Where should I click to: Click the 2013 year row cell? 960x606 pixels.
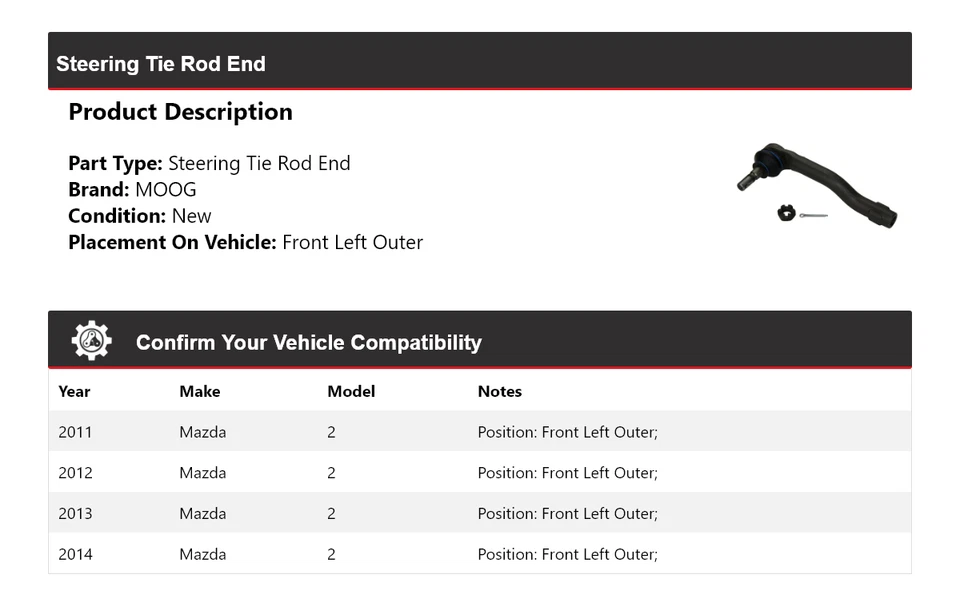pos(75,514)
